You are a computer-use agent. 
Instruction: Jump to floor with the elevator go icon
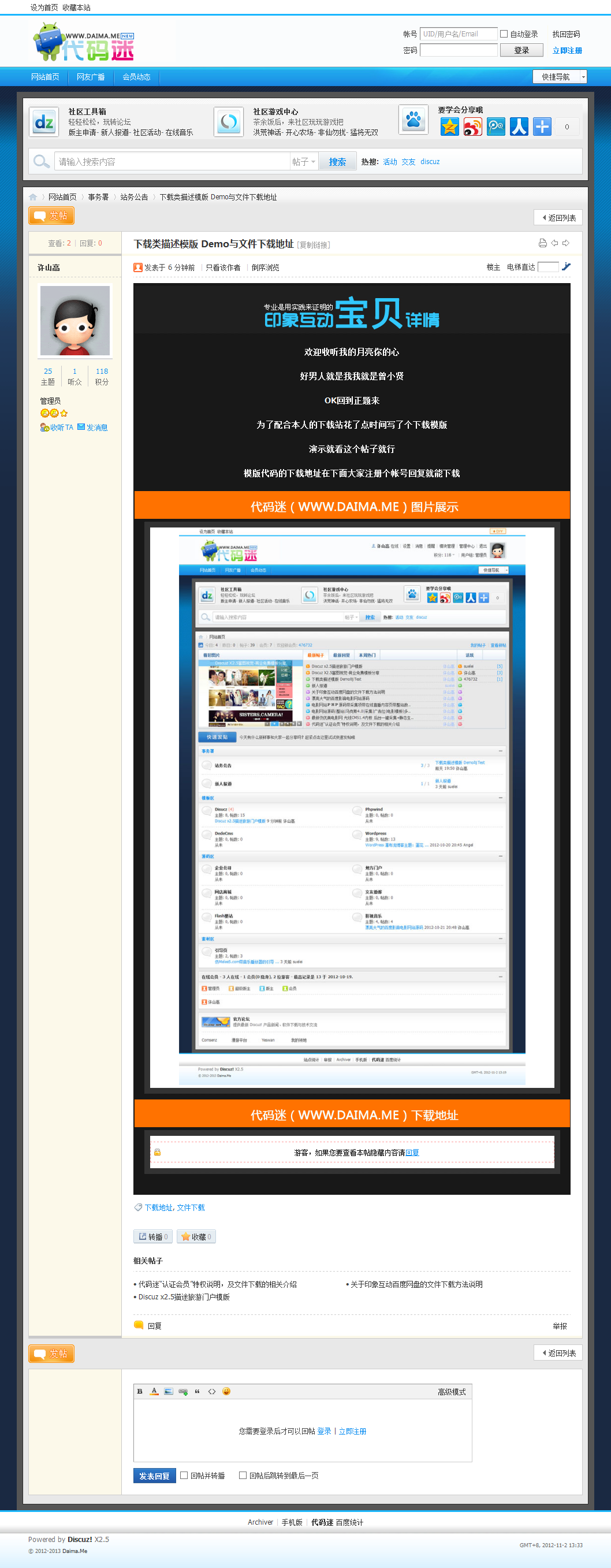pos(566,266)
